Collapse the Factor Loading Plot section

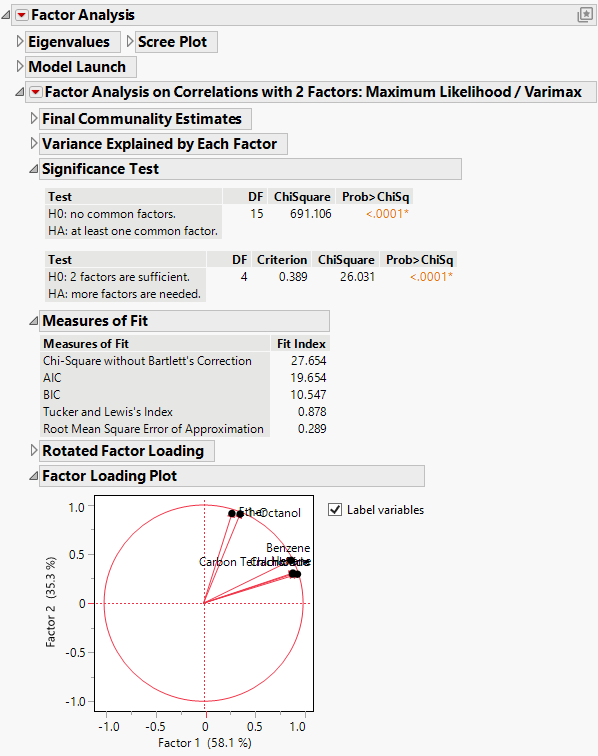(x=33, y=476)
